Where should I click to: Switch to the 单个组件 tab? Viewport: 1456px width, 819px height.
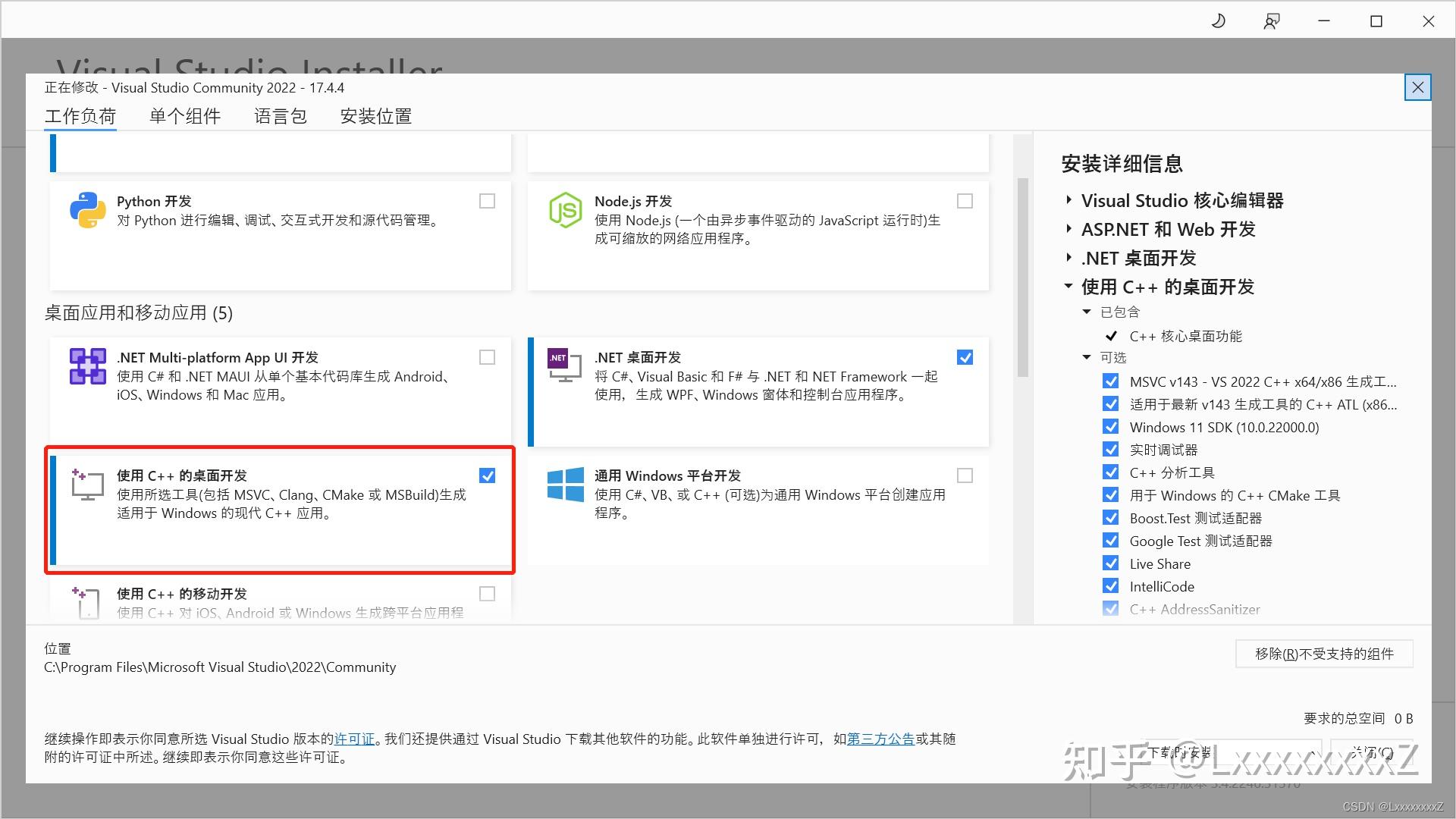click(184, 115)
